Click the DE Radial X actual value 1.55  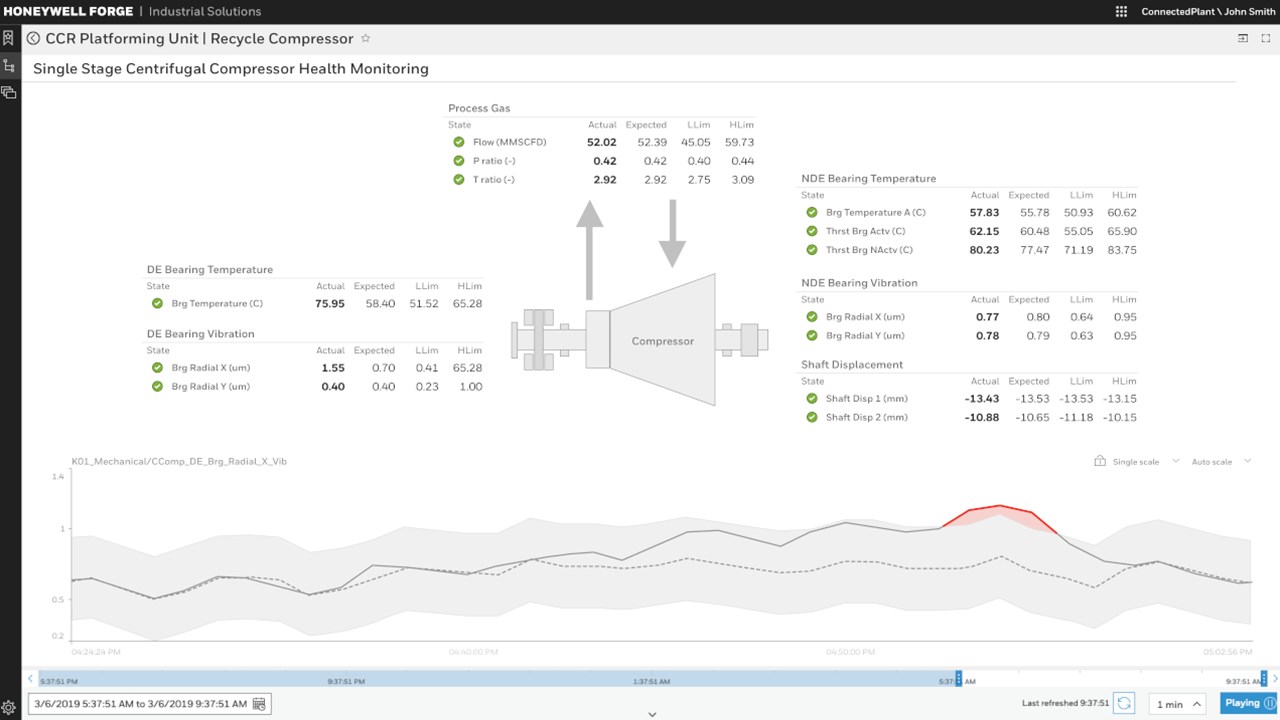click(x=333, y=368)
